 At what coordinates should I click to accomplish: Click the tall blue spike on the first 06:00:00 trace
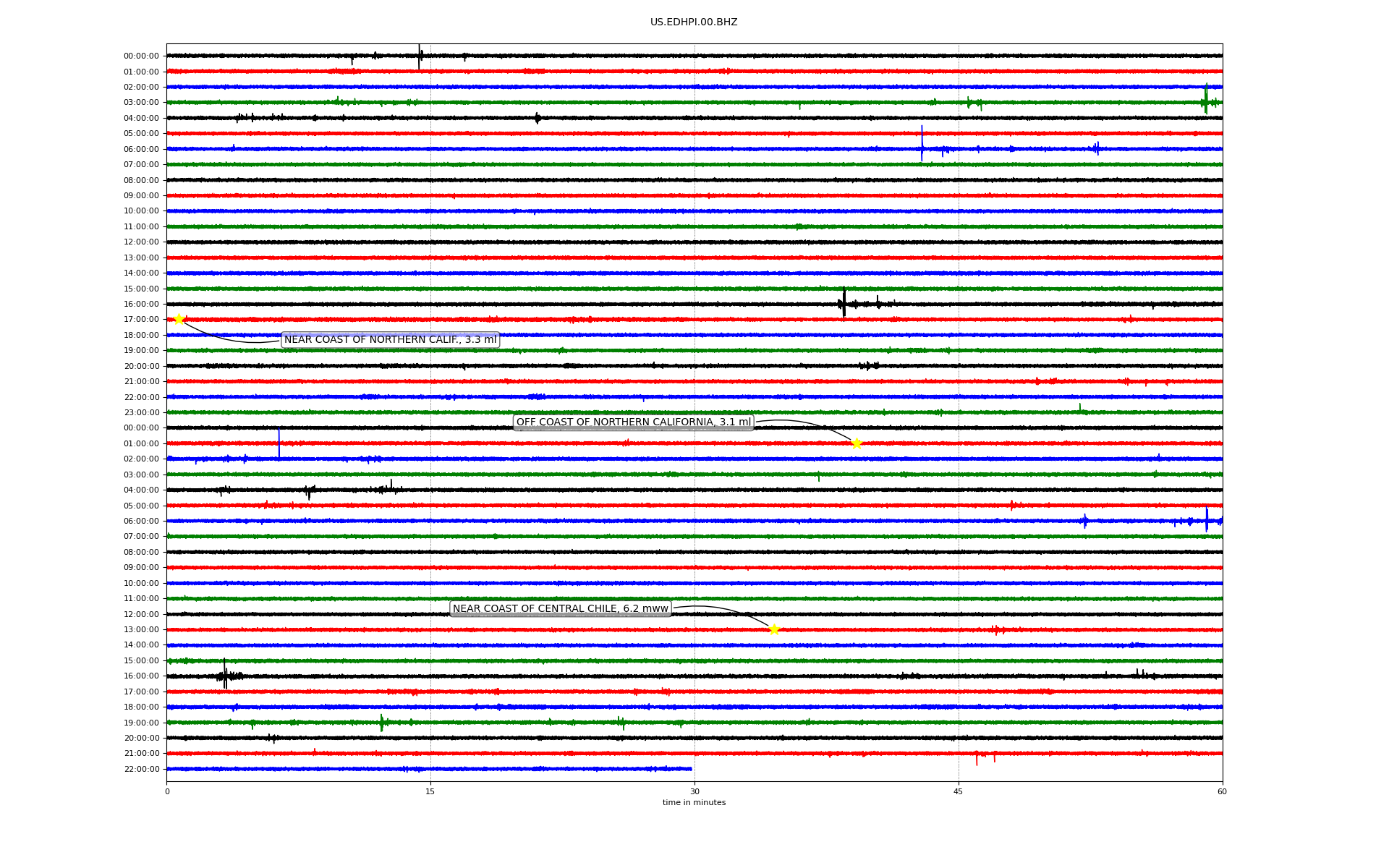pyautogui.click(x=922, y=142)
